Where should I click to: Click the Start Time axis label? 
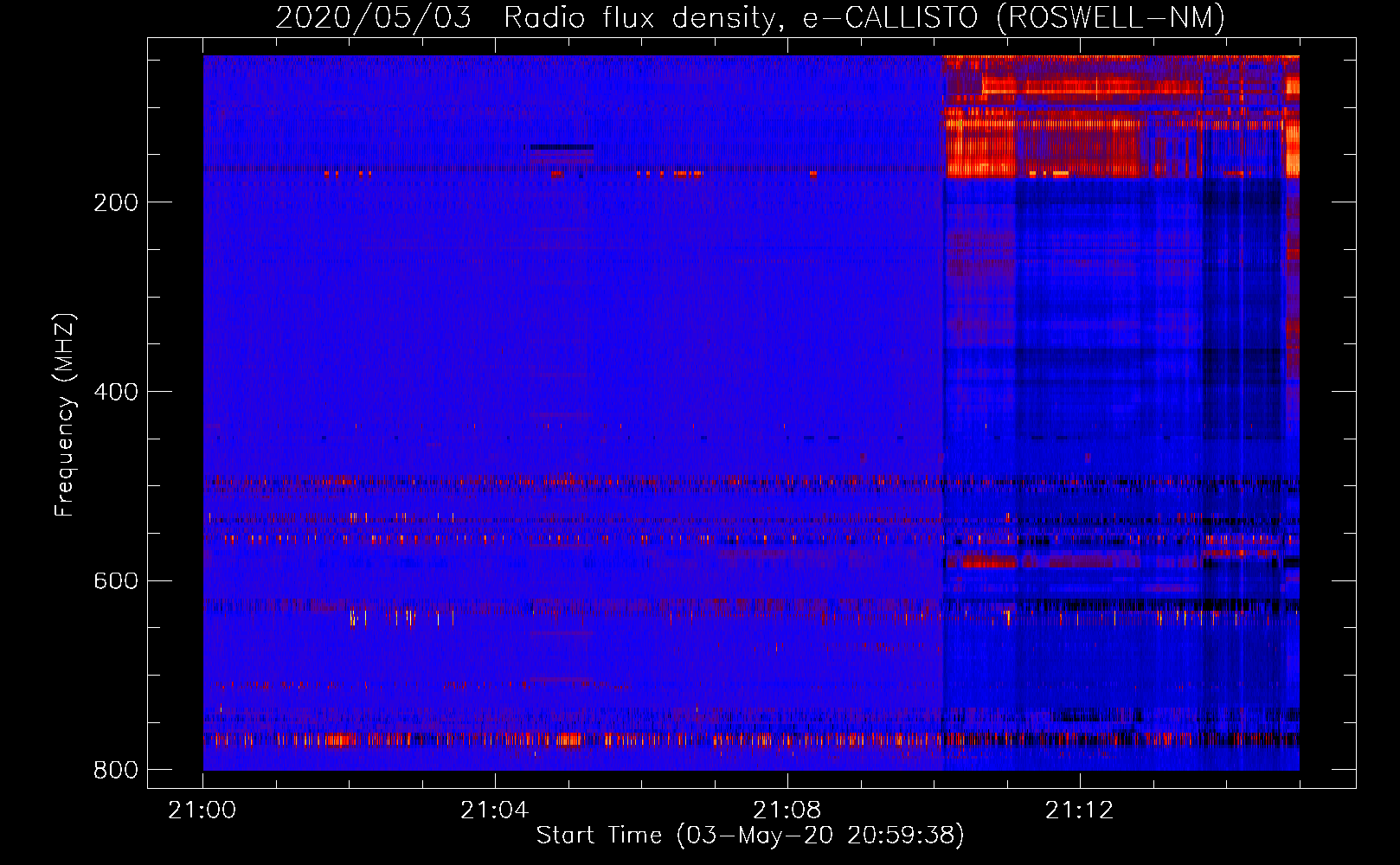pos(749,836)
